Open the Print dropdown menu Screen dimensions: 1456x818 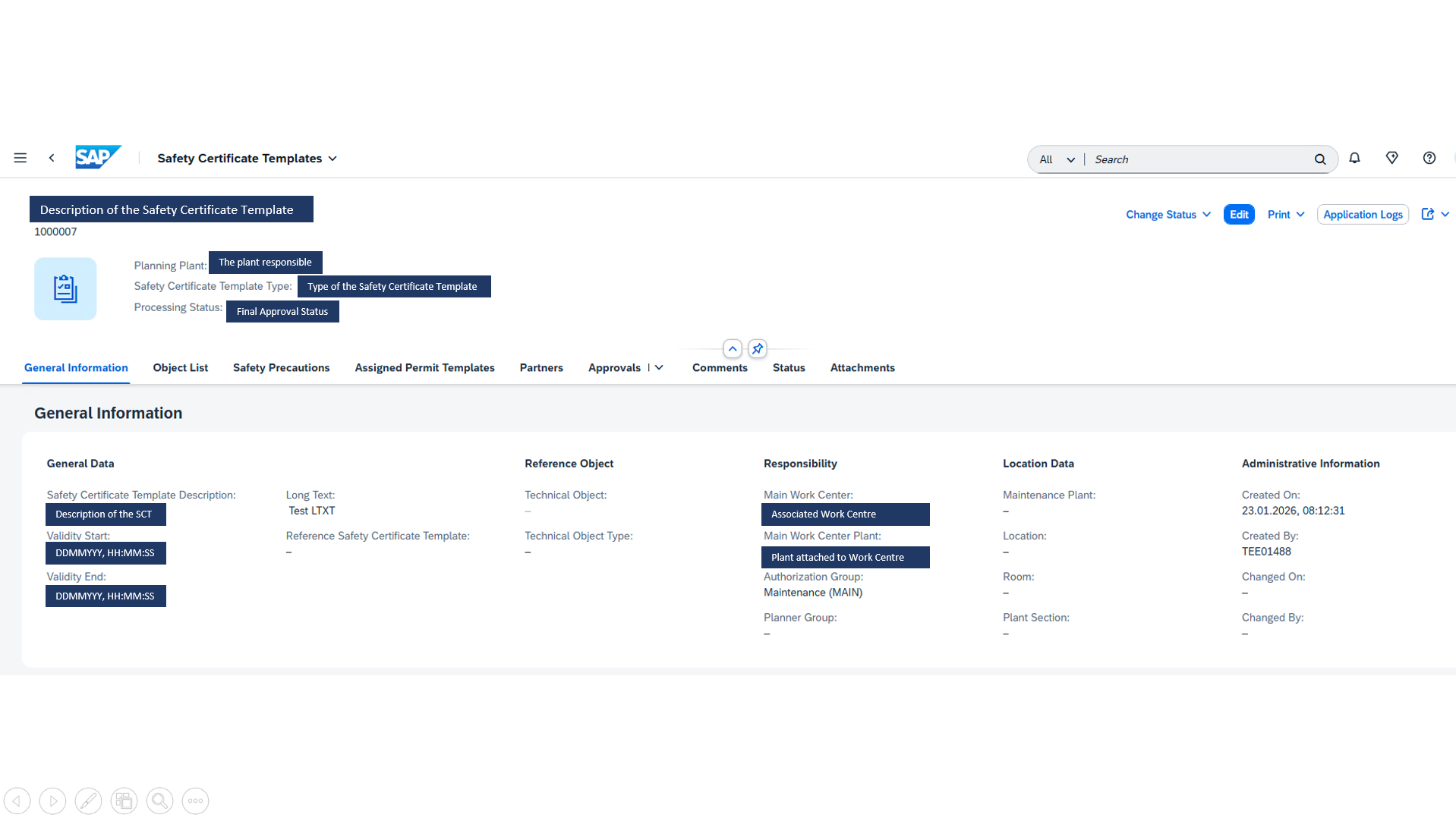[x=1285, y=215]
